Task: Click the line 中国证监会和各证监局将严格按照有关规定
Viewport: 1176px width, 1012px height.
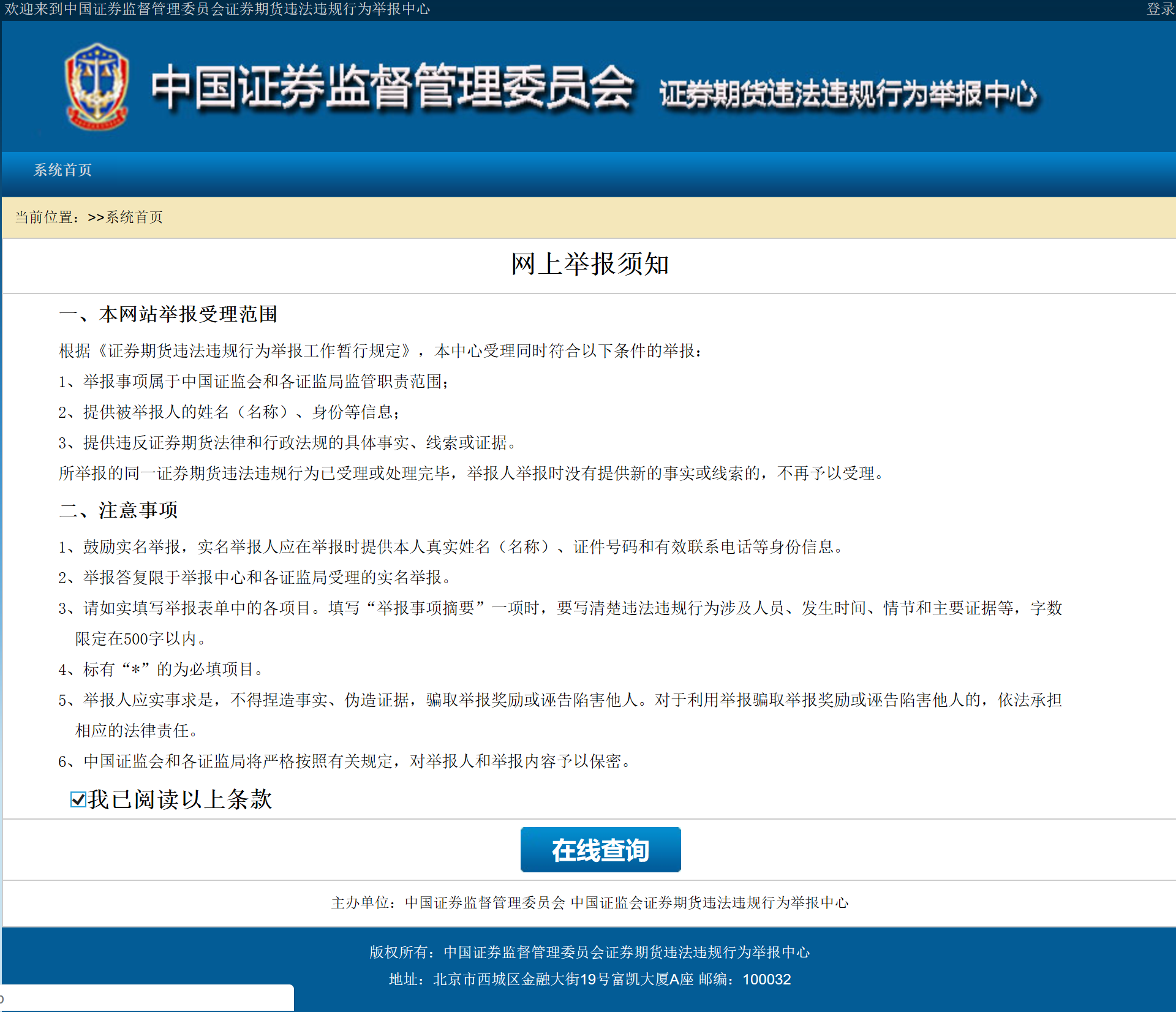Action: [x=346, y=761]
